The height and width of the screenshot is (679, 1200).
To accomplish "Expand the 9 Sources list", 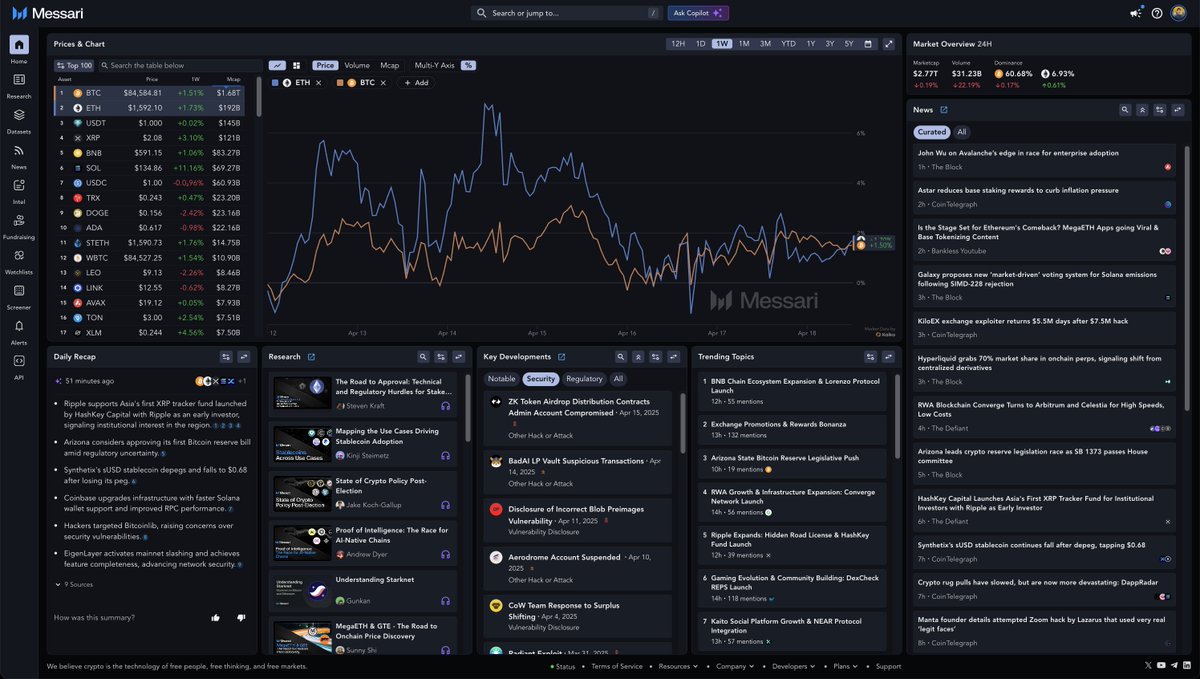I will point(74,584).
